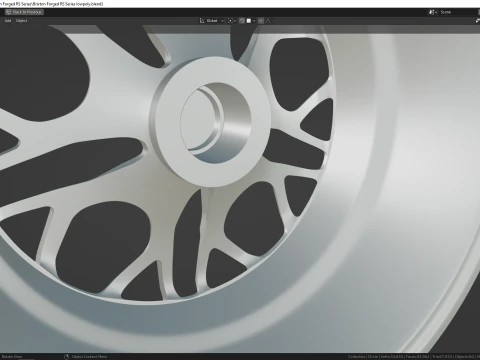Click the proportional falloff curve icon

(268, 21)
